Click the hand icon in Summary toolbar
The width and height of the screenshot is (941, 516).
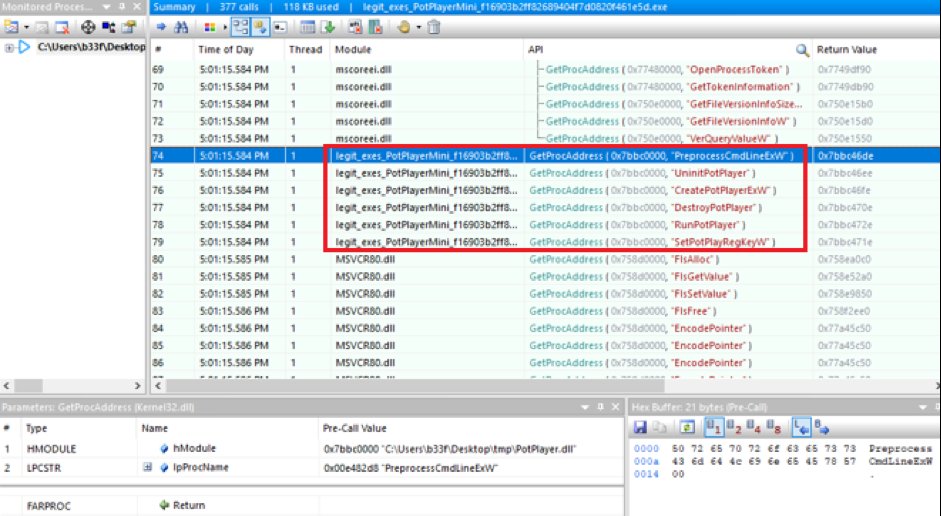click(x=404, y=27)
